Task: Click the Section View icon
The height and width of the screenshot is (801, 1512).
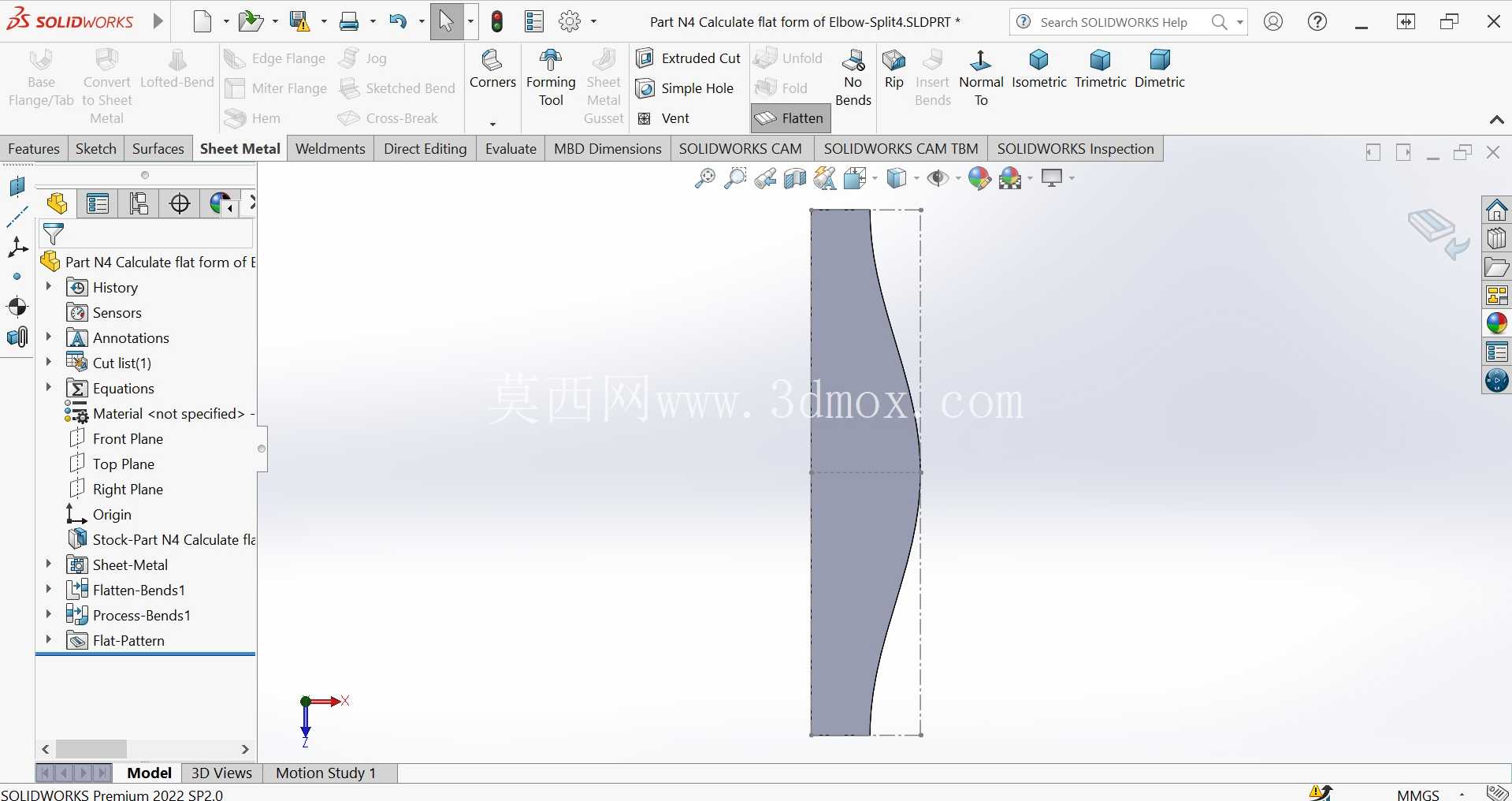Action: pyautogui.click(x=795, y=179)
